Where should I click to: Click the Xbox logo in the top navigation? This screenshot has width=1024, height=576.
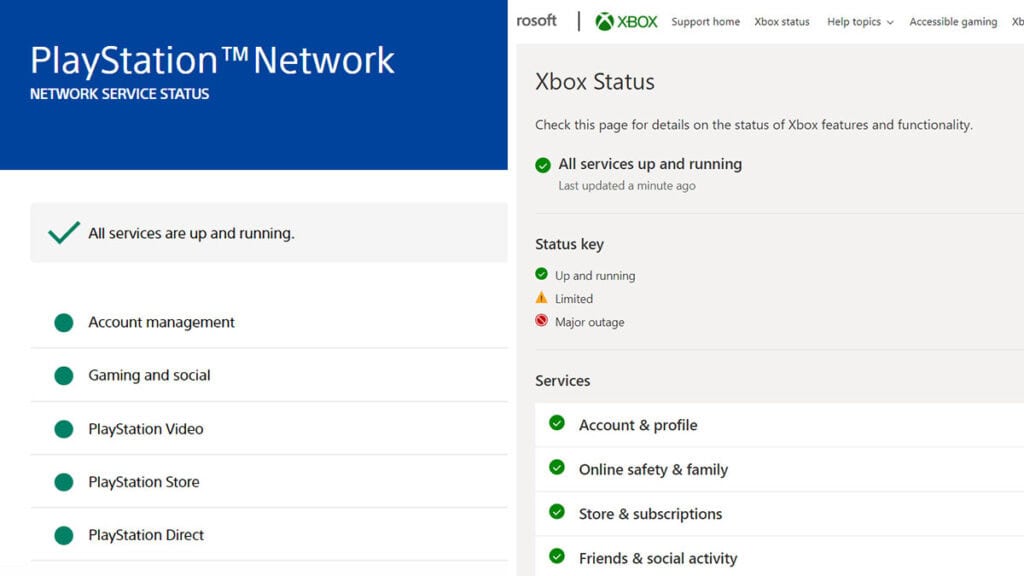625,20
